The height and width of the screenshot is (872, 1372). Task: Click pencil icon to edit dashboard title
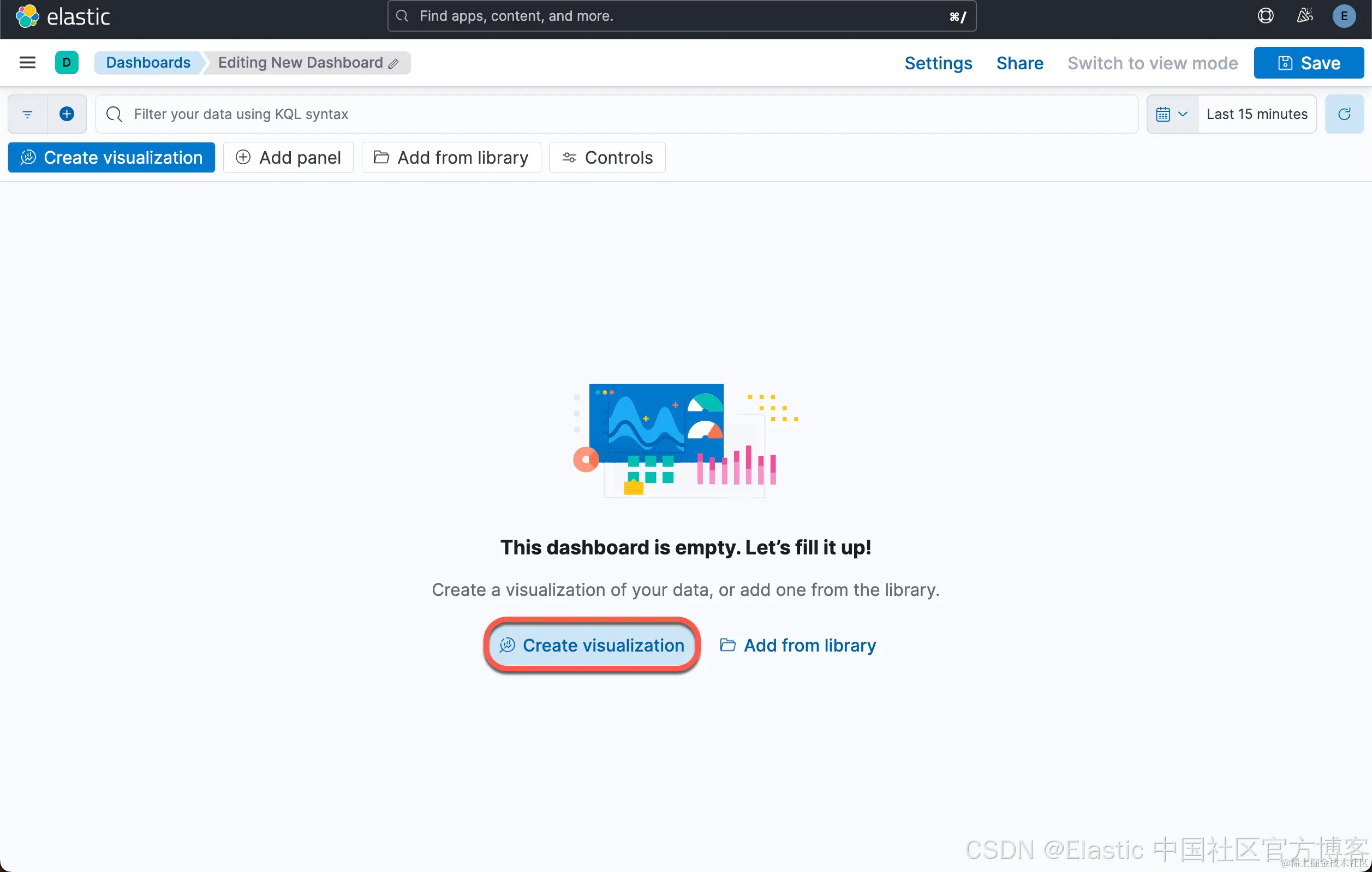pyautogui.click(x=393, y=63)
